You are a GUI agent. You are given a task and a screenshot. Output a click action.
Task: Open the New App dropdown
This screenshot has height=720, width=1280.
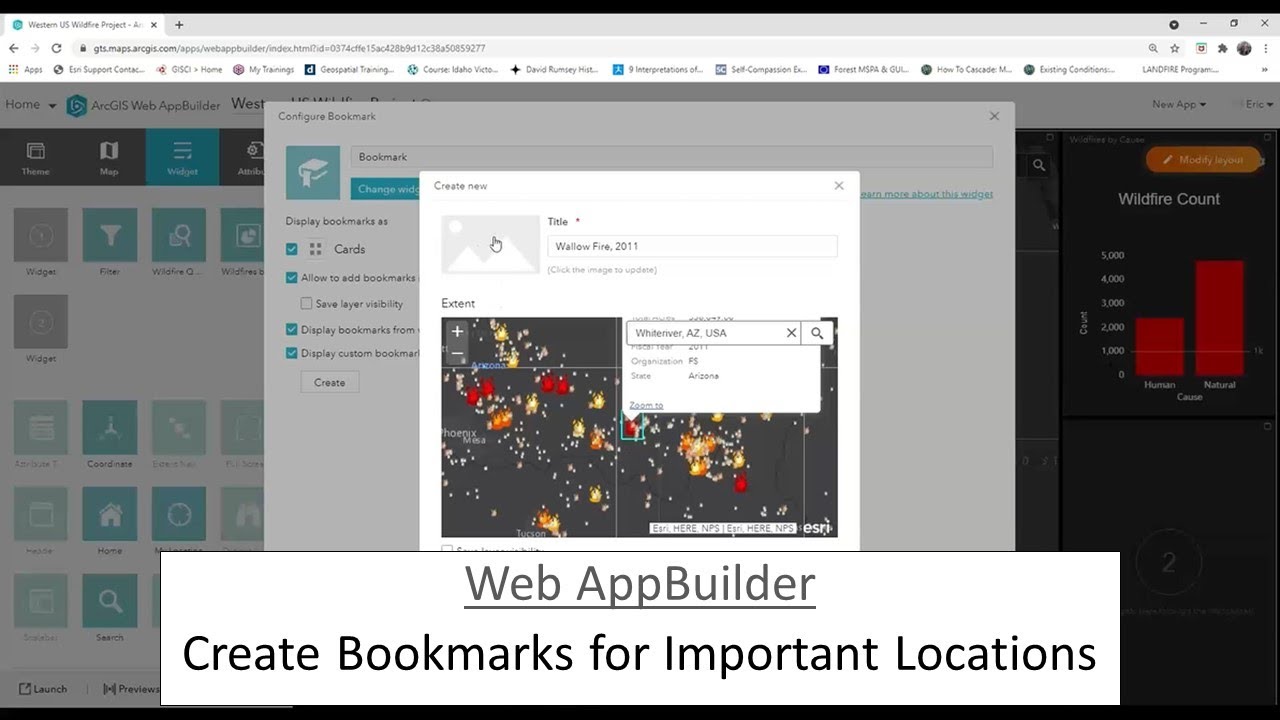[x=1178, y=104]
